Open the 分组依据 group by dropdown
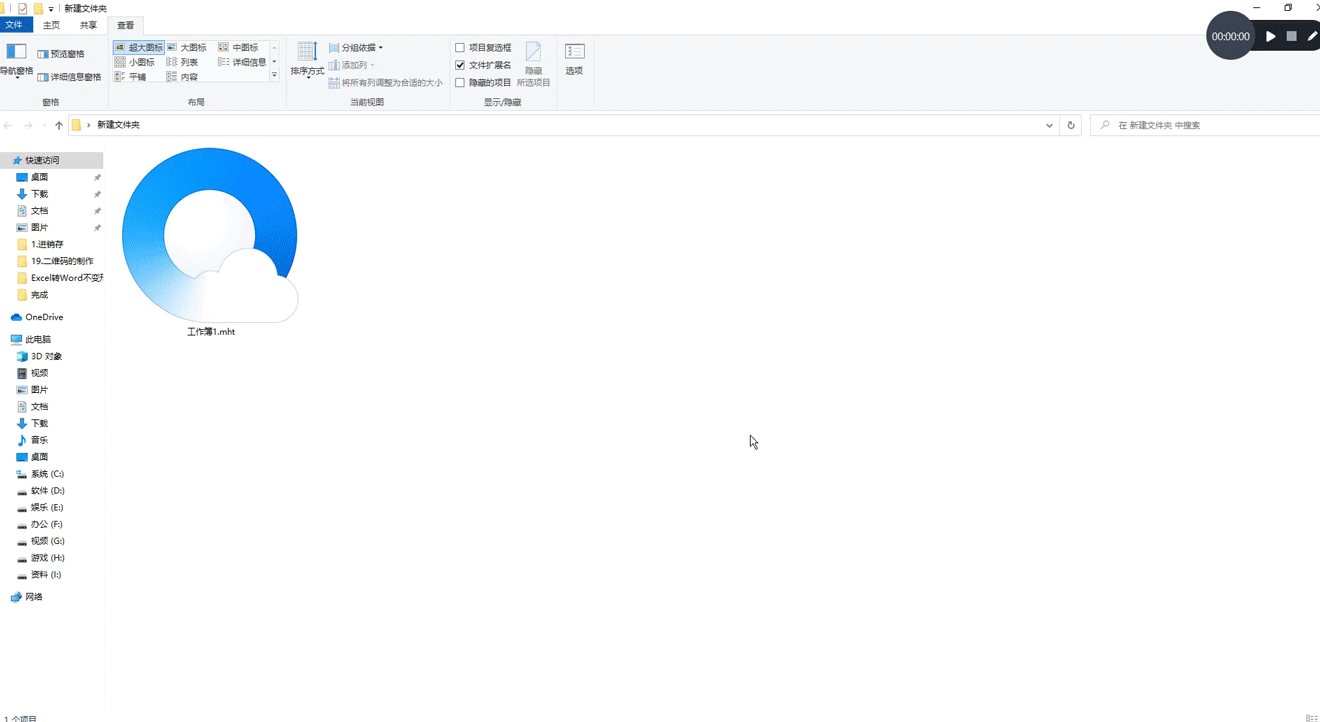This screenshot has height=722, width=1320. click(356, 47)
